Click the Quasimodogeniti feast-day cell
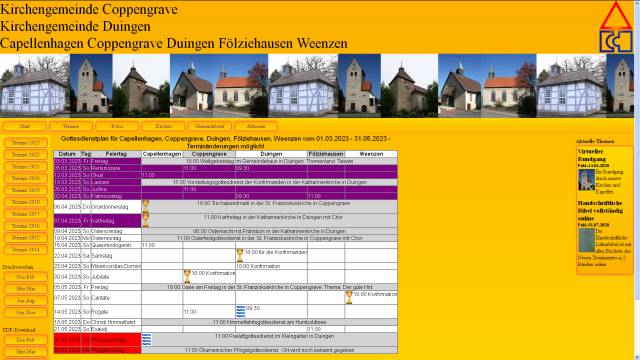 click(x=116, y=245)
